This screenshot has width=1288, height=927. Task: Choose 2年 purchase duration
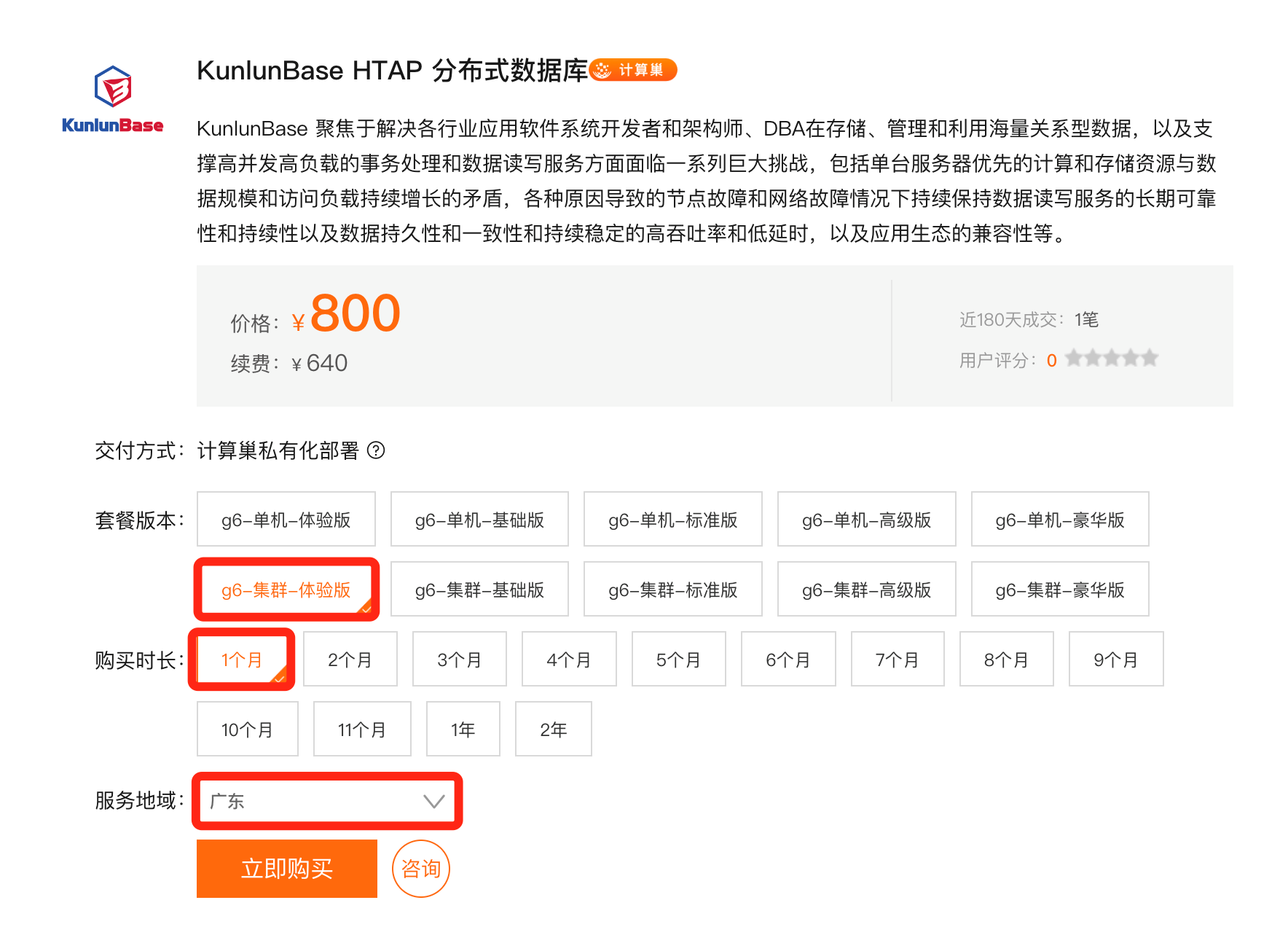554,729
